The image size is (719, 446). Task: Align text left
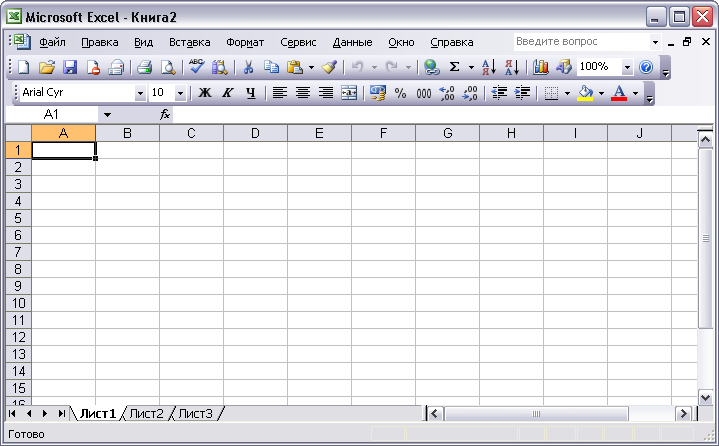coord(280,93)
